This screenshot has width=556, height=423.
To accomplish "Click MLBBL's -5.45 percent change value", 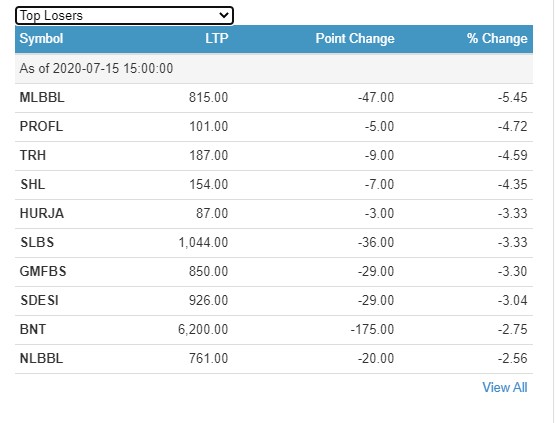I will coord(512,97).
